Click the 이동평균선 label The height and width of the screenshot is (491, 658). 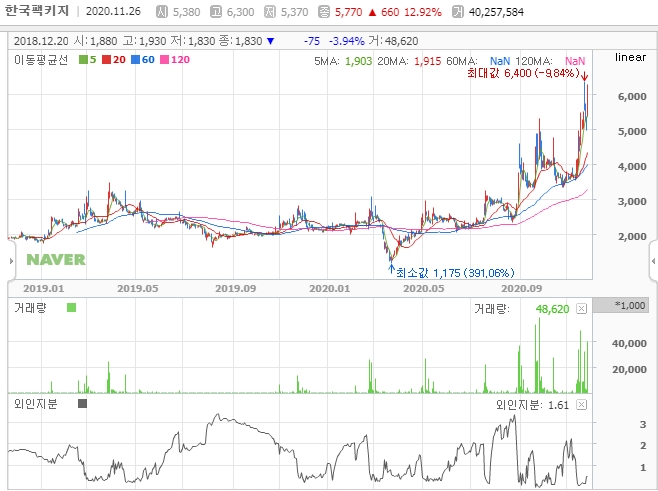[x=41, y=60]
